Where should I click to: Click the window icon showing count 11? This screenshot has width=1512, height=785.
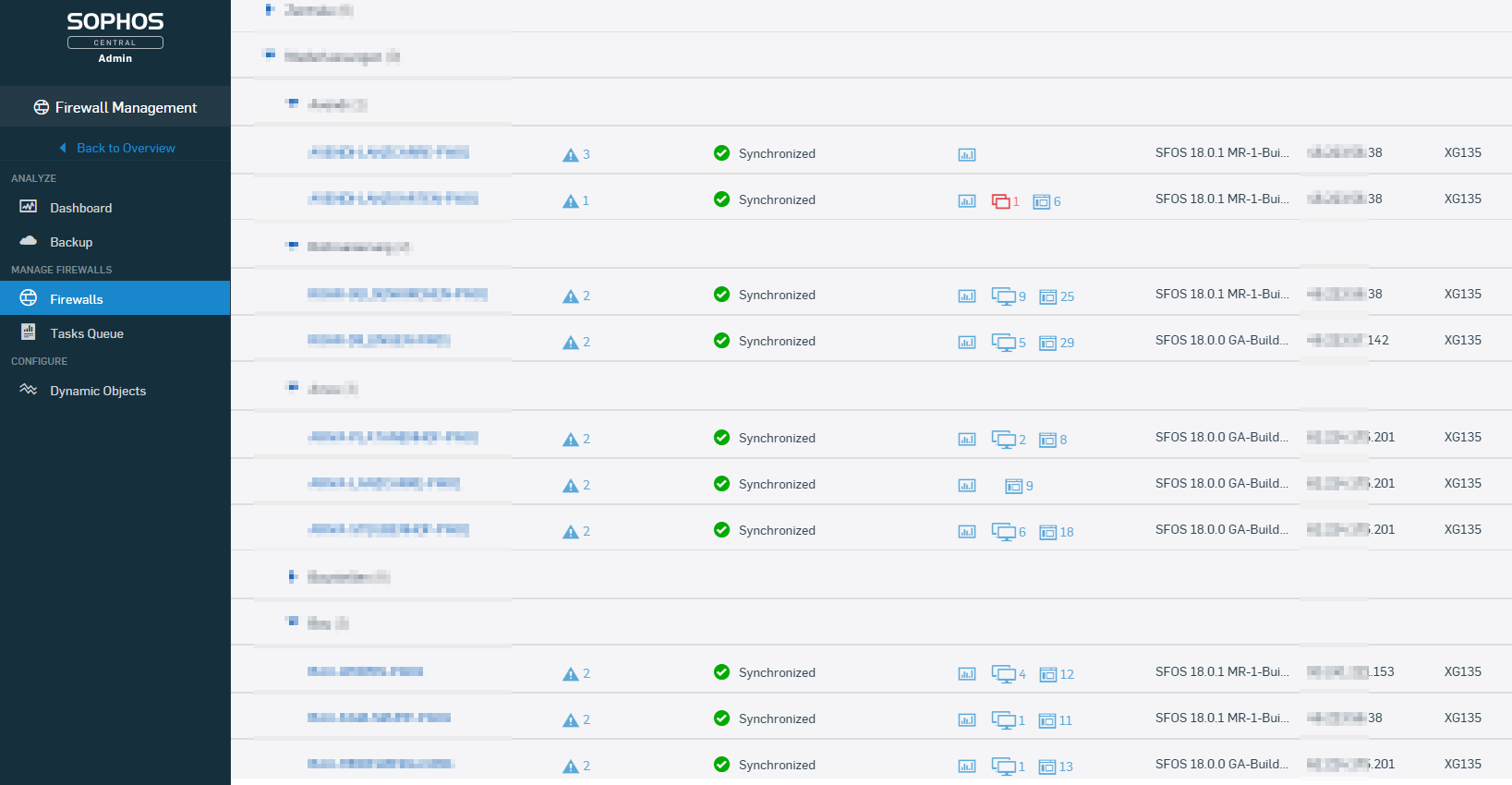(x=1048, y=720)
